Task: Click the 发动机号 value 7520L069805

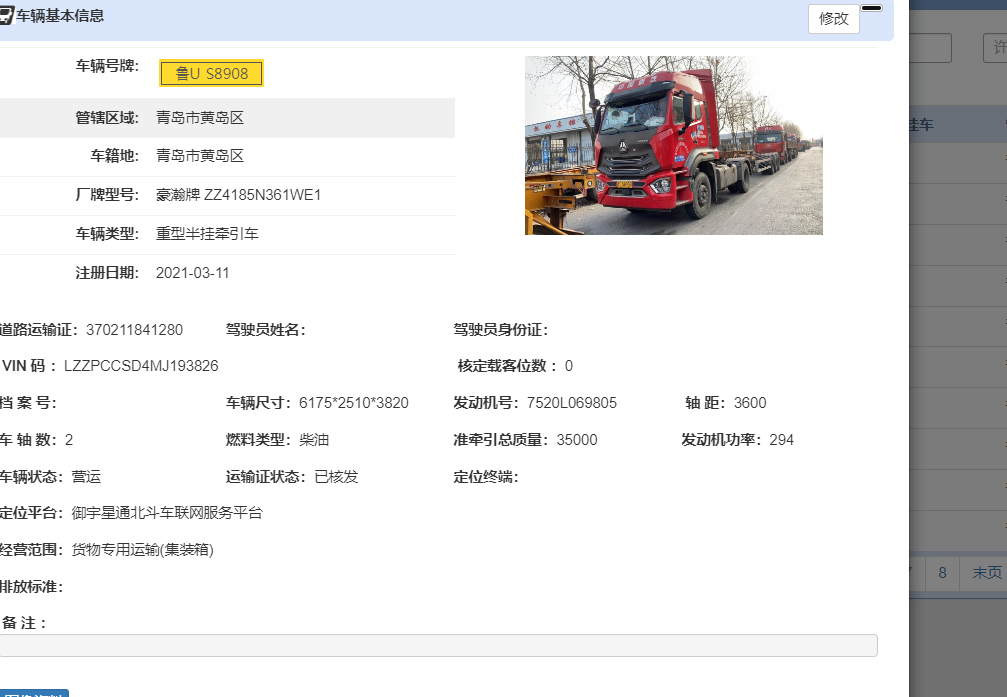Action: (x=572, y=403)
